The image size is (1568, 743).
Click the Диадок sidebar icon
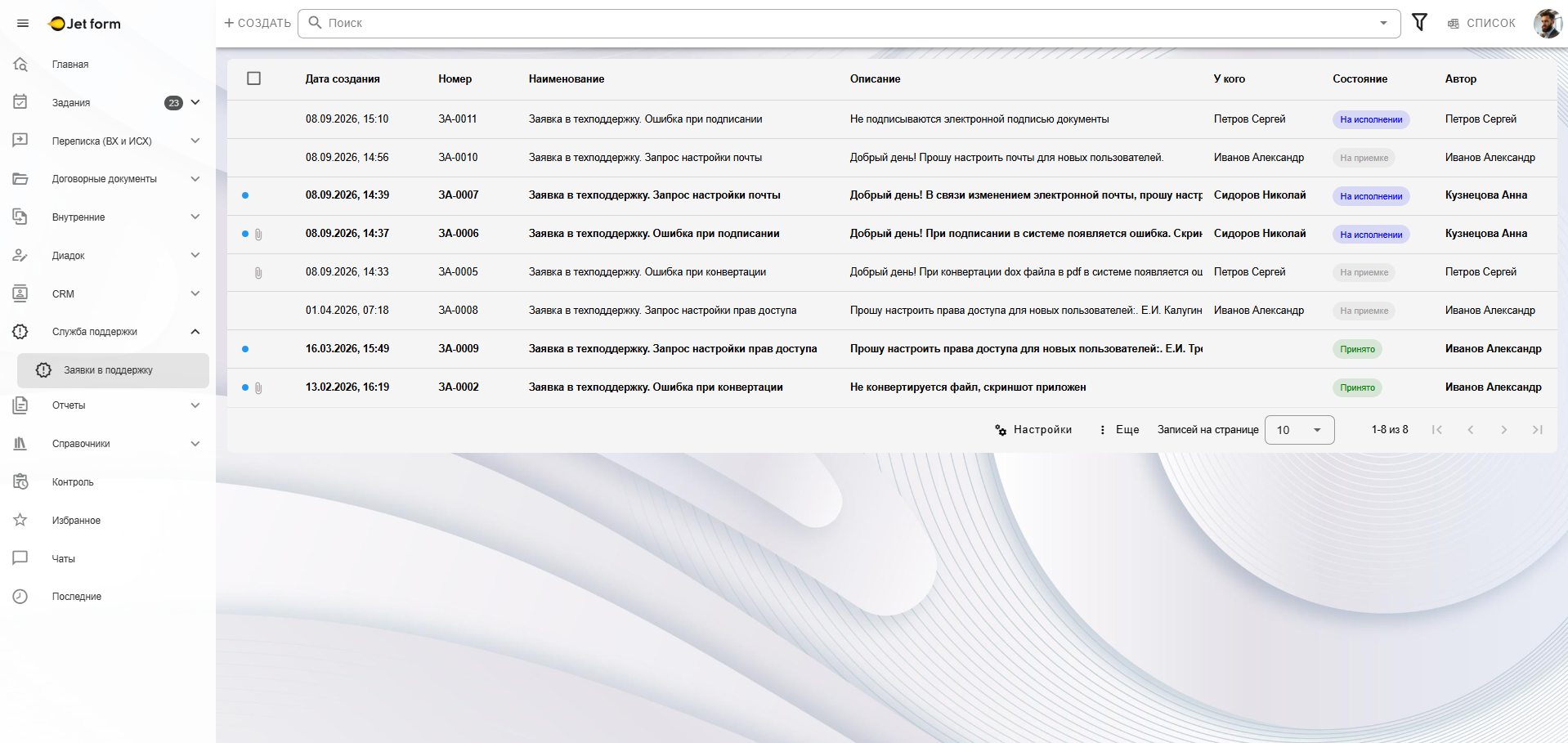click(x=20, y=255)
